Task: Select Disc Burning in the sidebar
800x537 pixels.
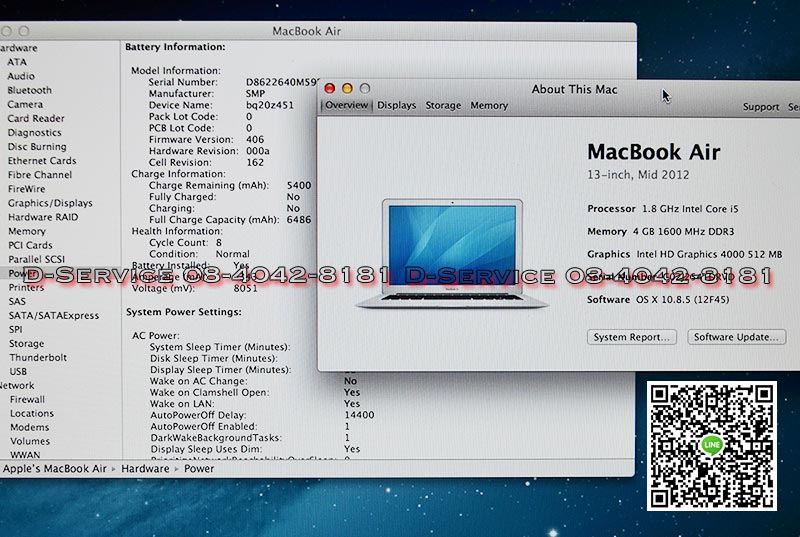Action: (37, 146)
